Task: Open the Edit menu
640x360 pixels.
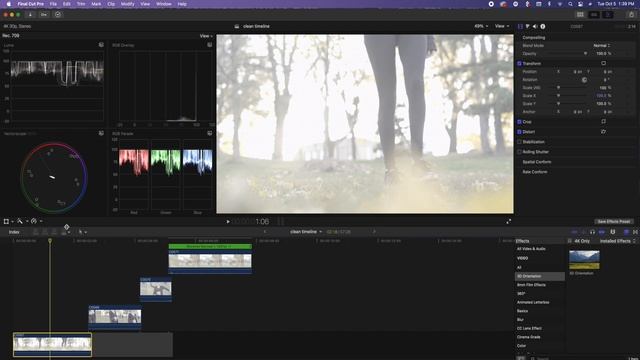Action: pos(67,4)
